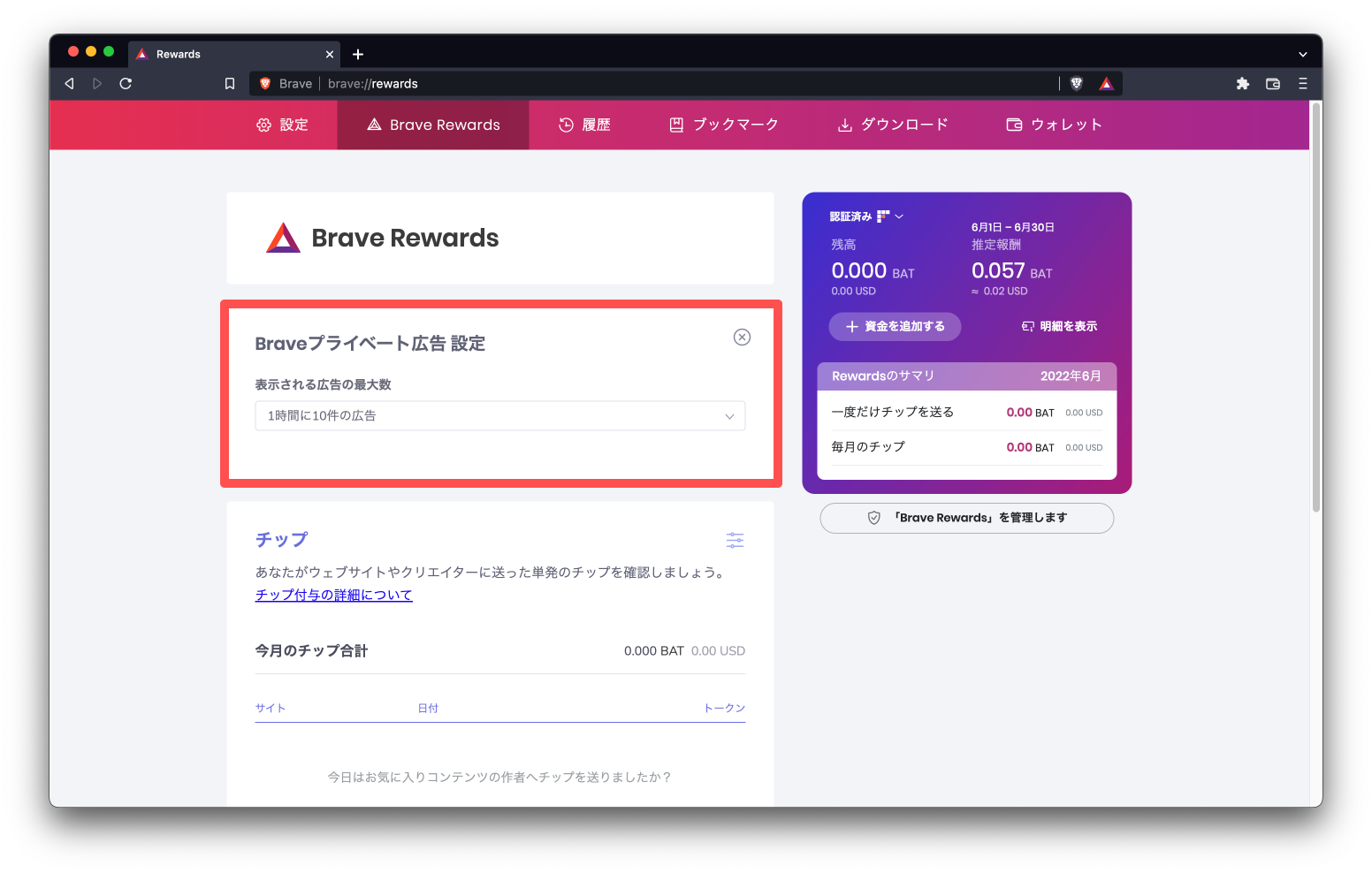Click the 今月のチップ合計 label

311,650
